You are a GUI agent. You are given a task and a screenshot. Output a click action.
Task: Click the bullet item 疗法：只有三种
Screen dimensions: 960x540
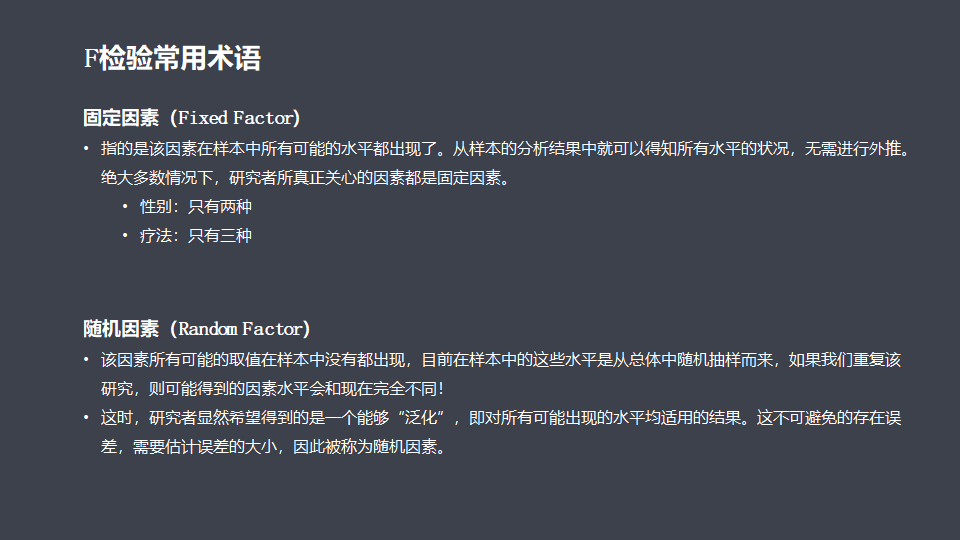(x=195, y=236)
